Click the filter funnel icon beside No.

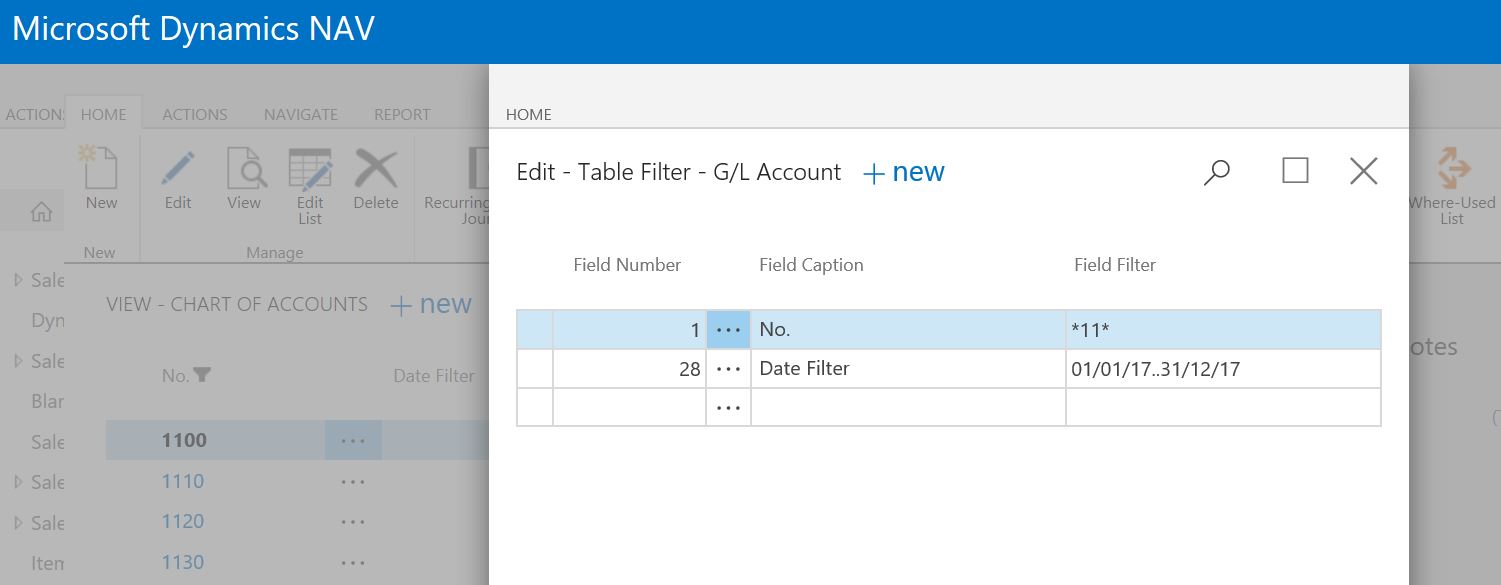[202, 376]
